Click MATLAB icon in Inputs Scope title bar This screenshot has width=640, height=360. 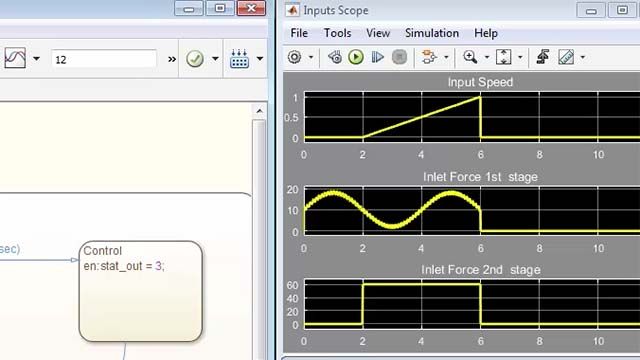292,10
